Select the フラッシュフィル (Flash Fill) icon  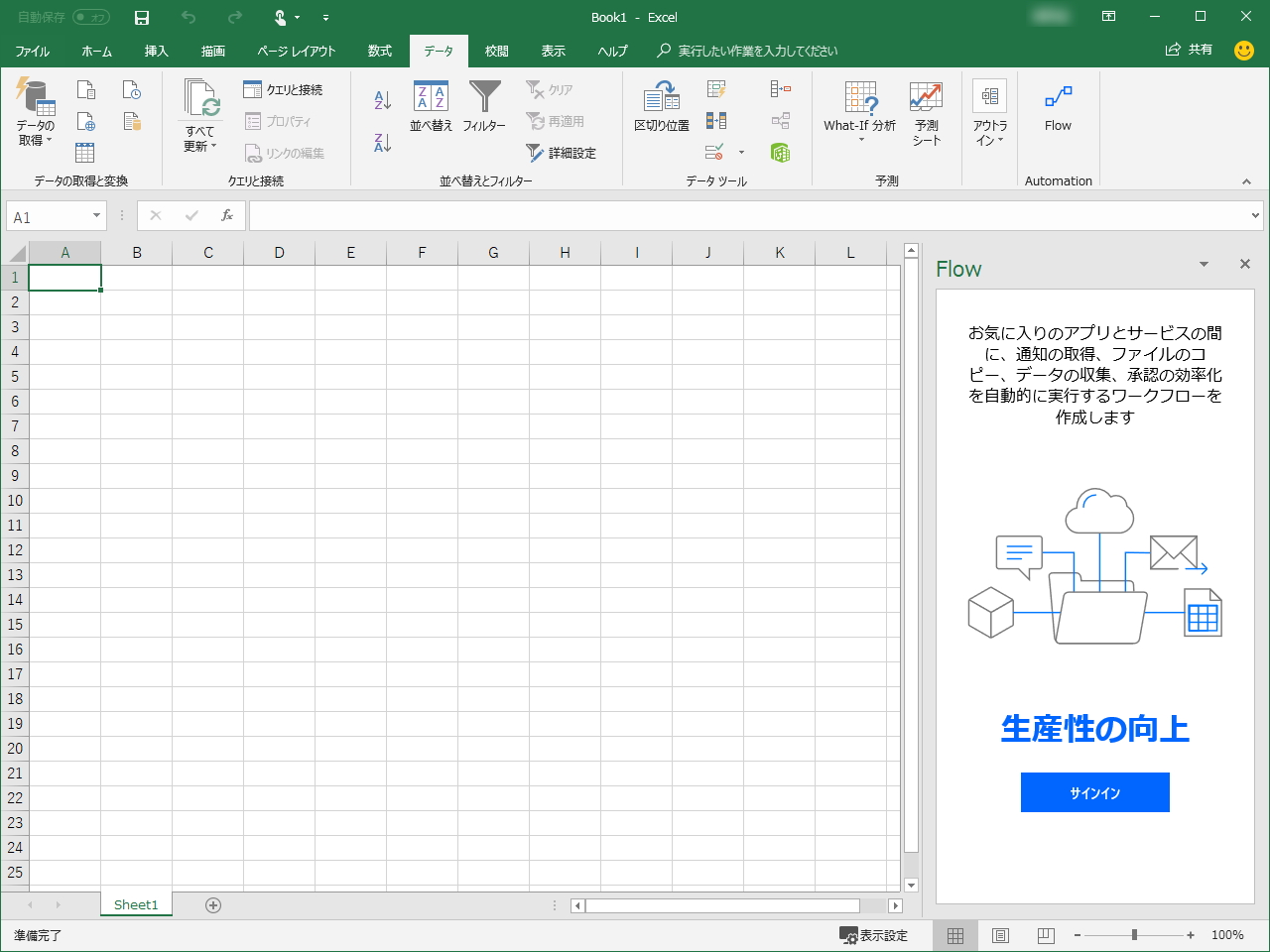(717, 88)
